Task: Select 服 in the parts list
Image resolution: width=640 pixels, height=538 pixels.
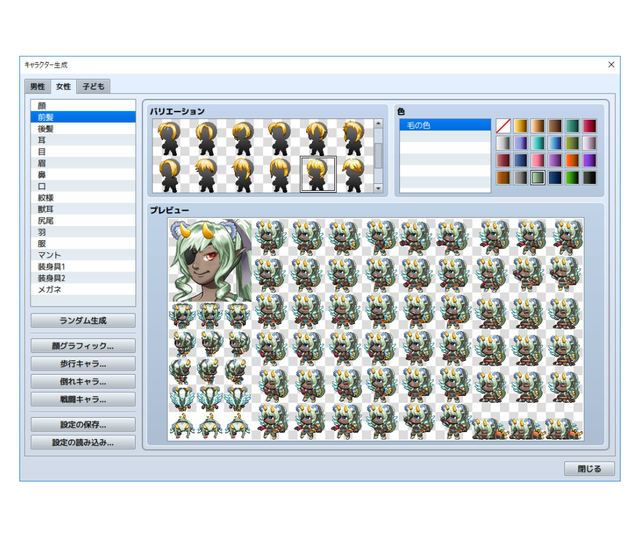Action: [x=83, y=243]
